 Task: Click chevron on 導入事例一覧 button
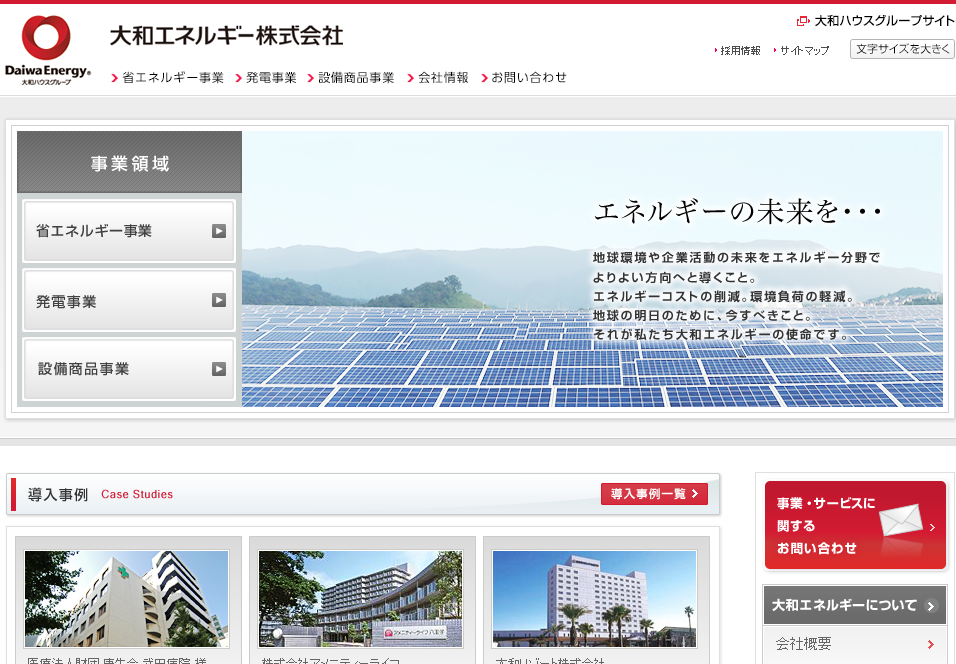click(x=694, y=494)
